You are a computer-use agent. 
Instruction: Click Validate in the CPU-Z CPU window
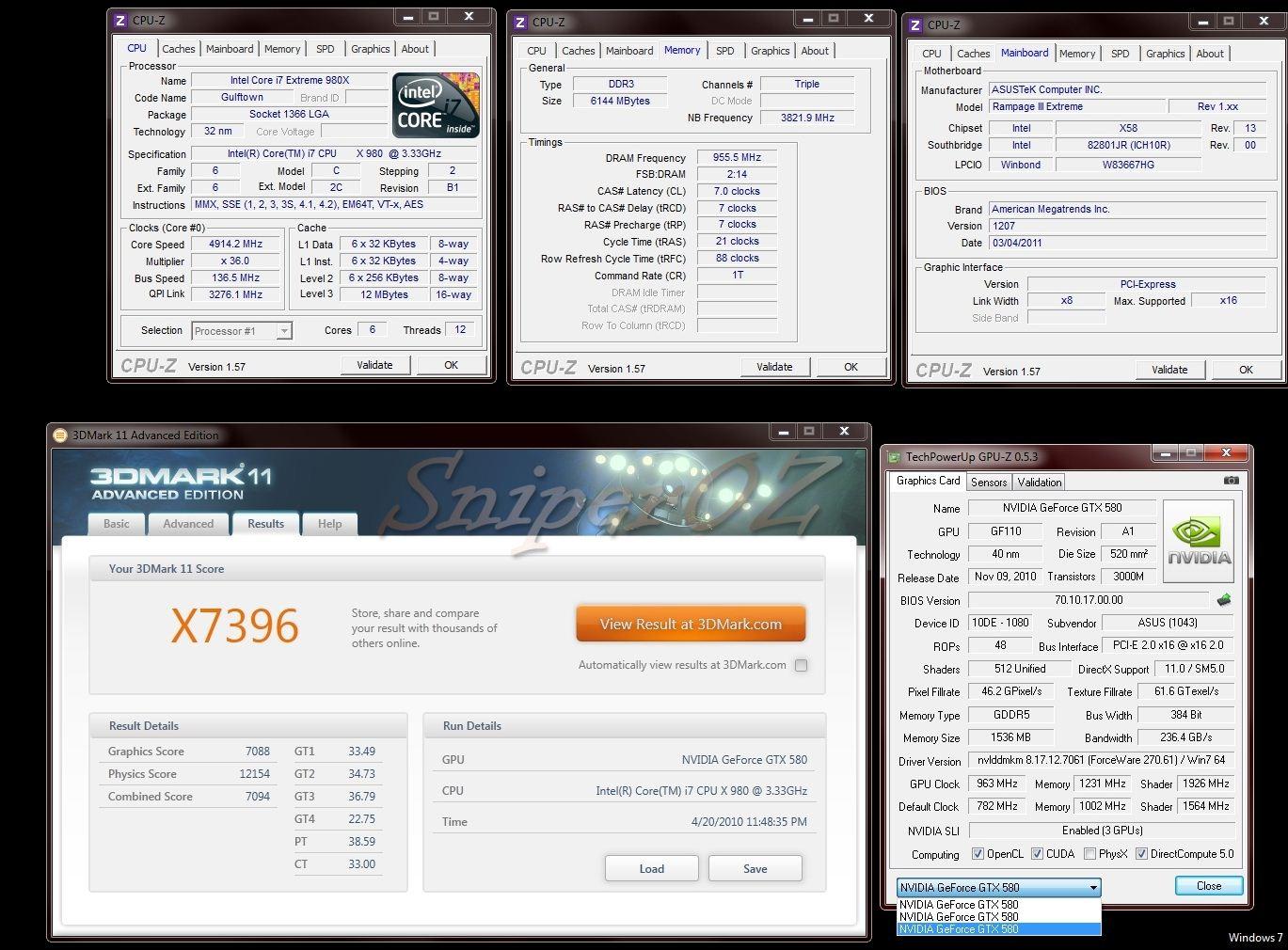[x=374, y=365]
